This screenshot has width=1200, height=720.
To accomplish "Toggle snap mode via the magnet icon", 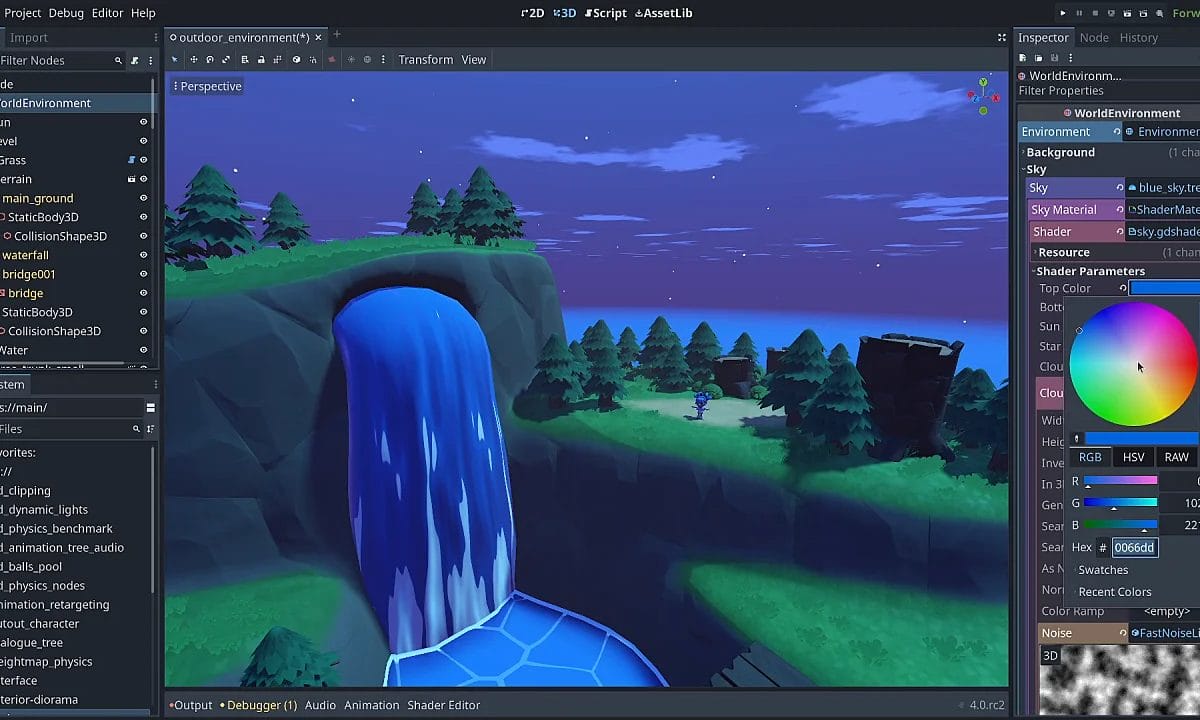I will pyautogui.click(x=313, y=60).
